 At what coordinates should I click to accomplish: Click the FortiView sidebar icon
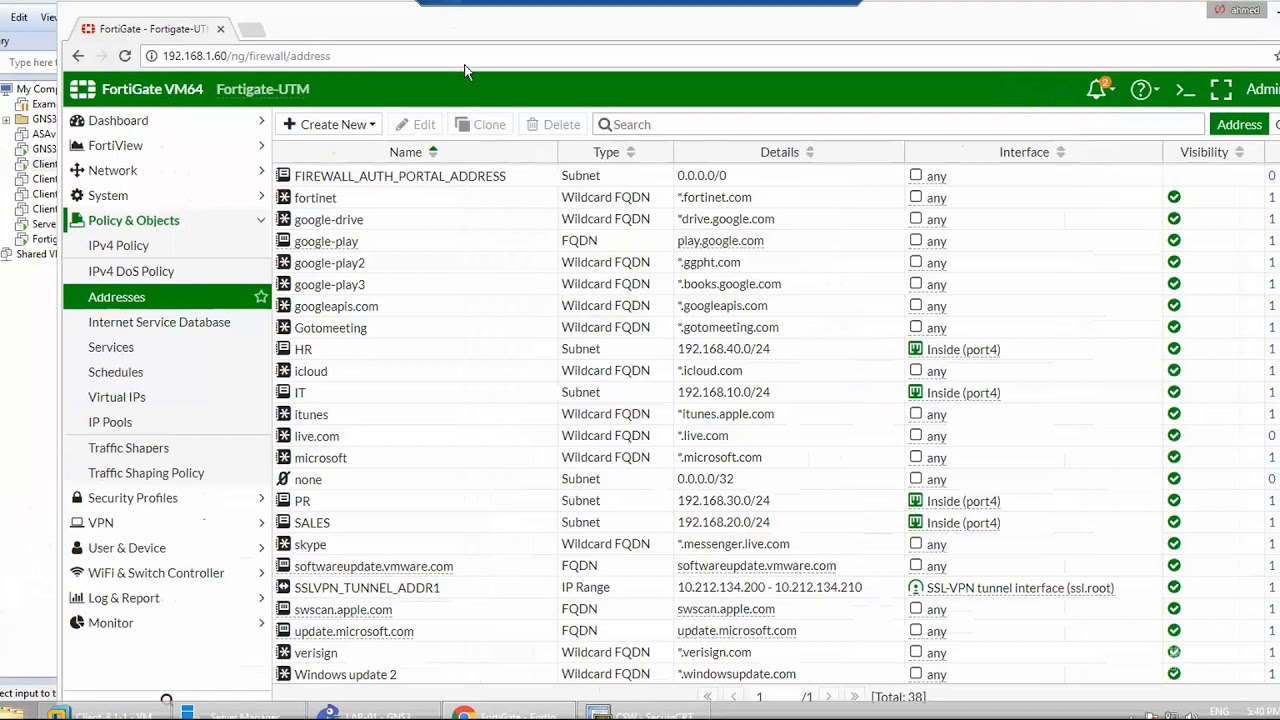coord(77,145)
